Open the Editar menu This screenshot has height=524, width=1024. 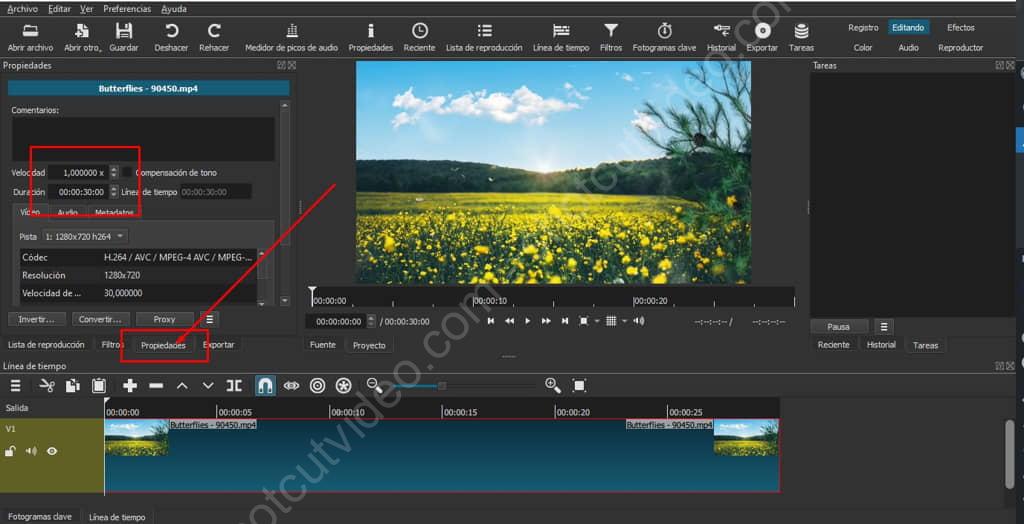[59, 9]
